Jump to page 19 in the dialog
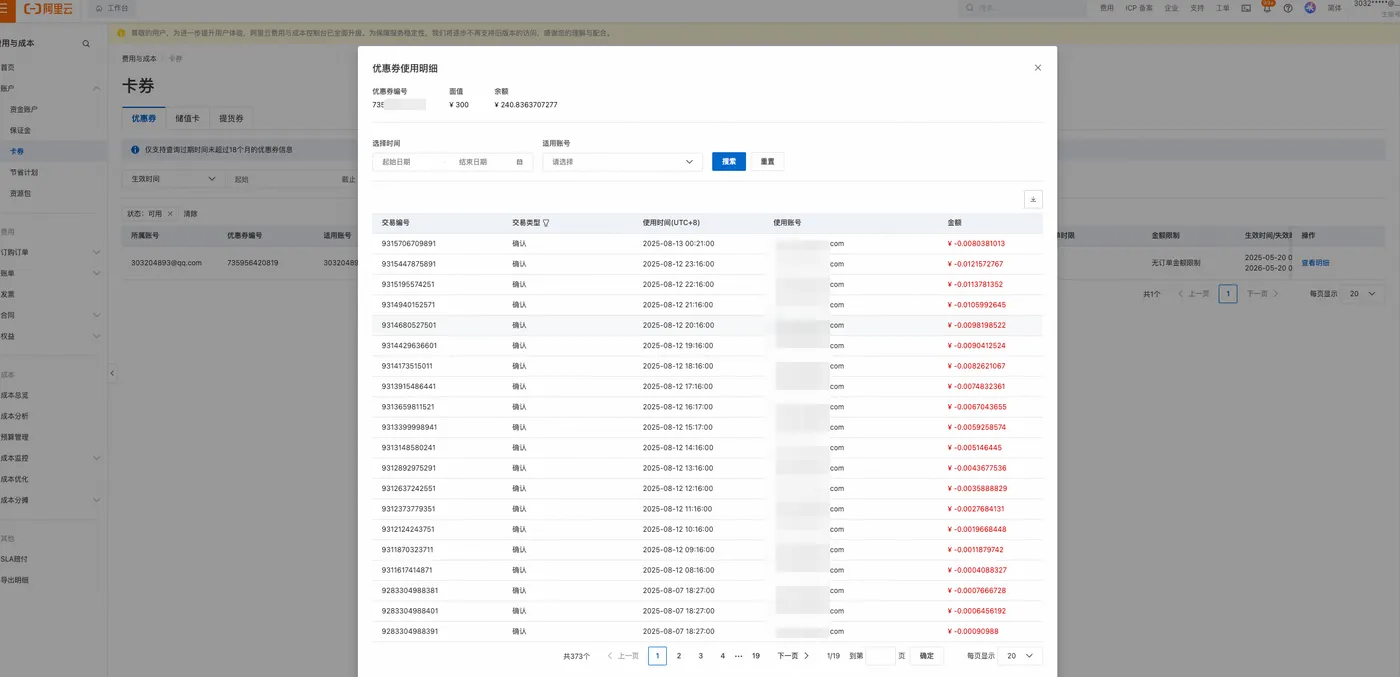This screenshot has height=677, width=1400. tap(756, 656)
